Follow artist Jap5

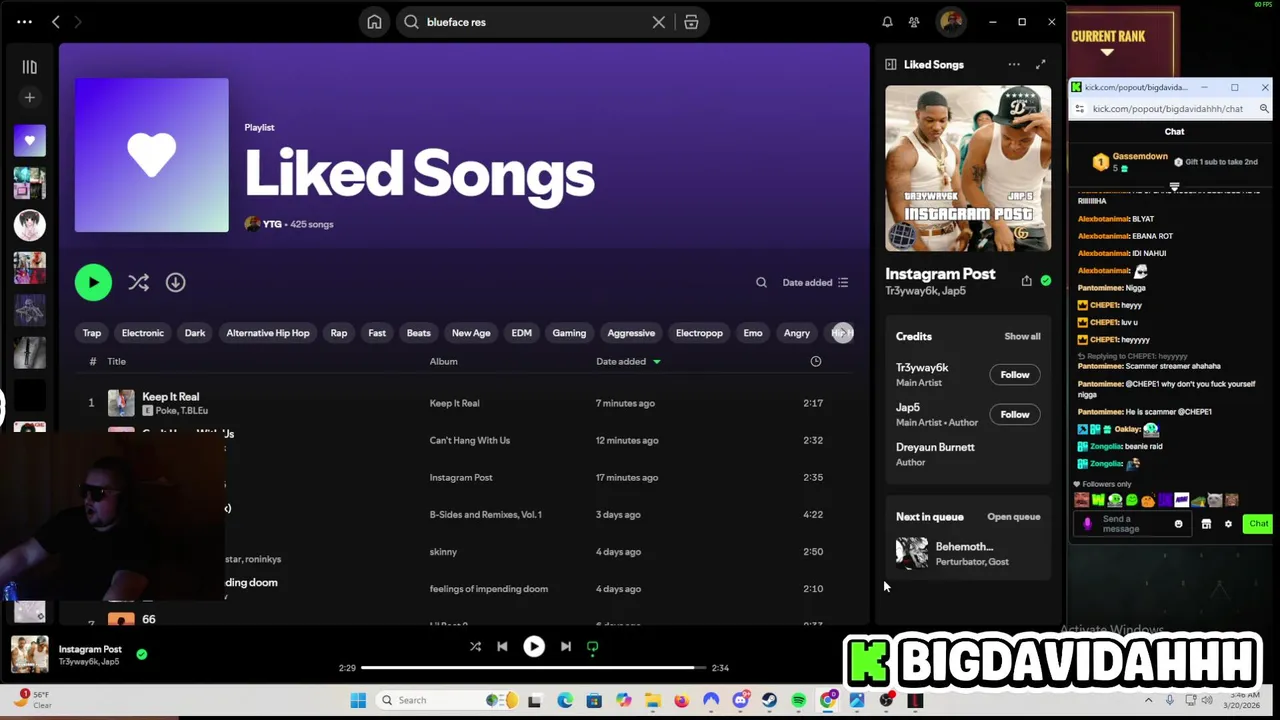[x=1015, y=414]
